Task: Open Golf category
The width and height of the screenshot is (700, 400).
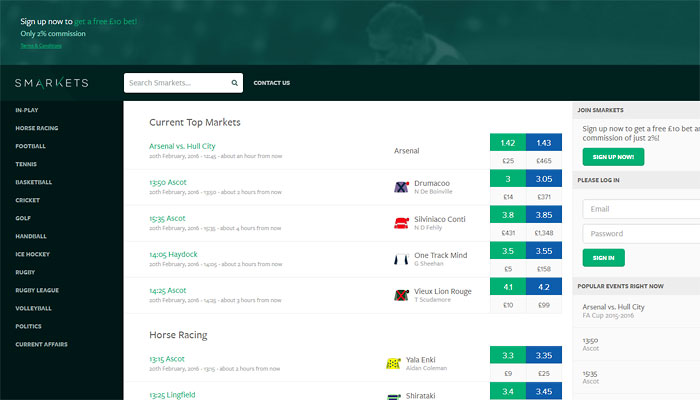Action: point(23,218)
